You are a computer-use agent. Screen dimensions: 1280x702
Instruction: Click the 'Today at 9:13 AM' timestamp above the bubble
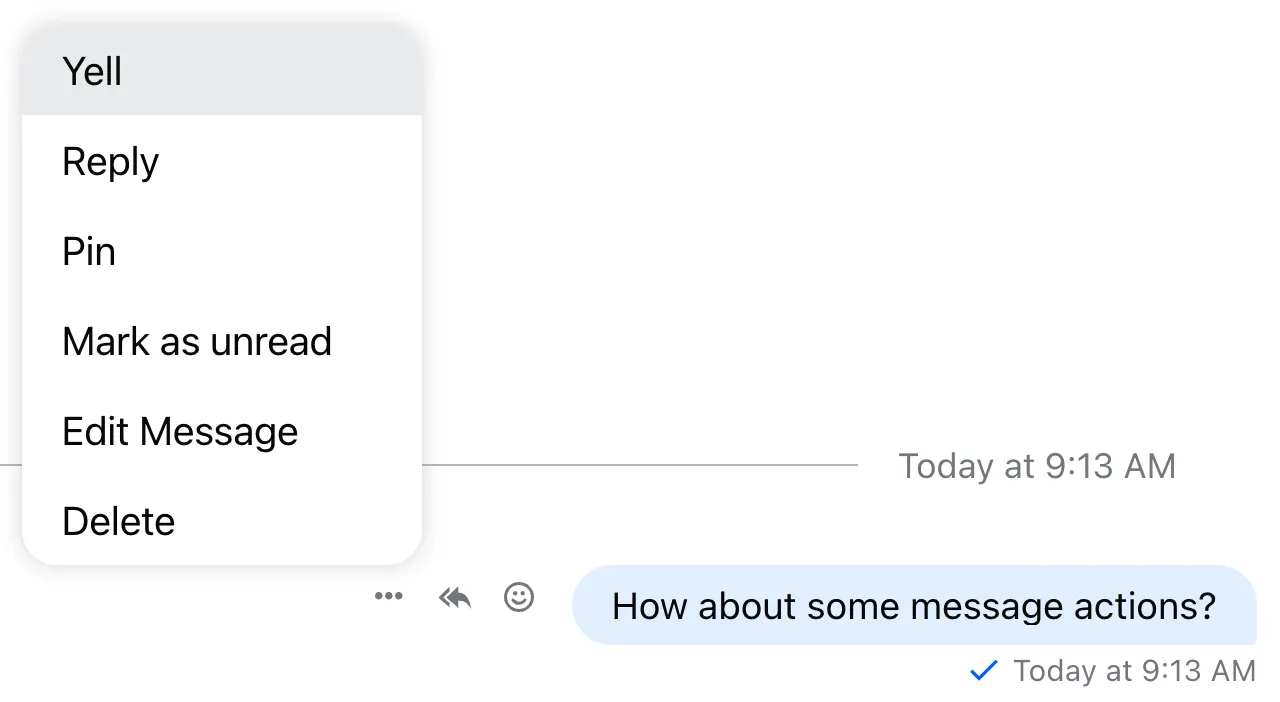point(1037,465)
